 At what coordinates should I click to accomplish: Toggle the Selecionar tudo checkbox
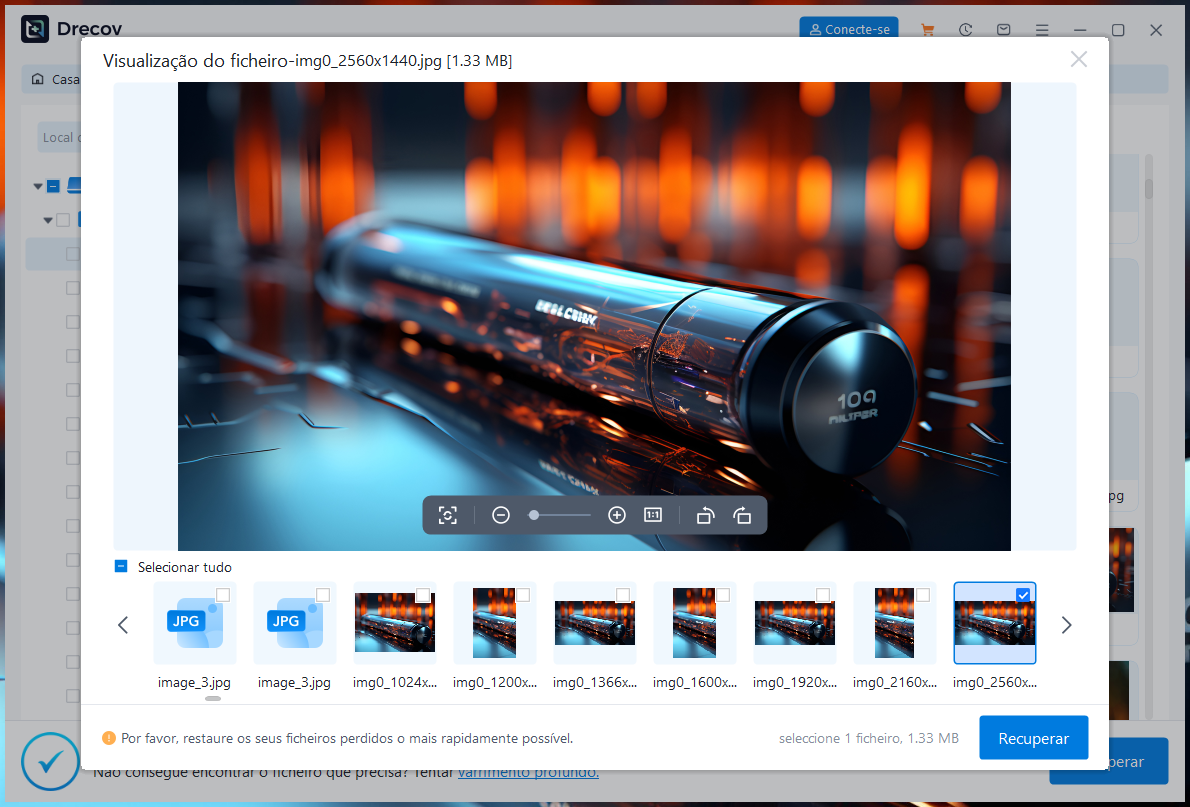point(121,566)
